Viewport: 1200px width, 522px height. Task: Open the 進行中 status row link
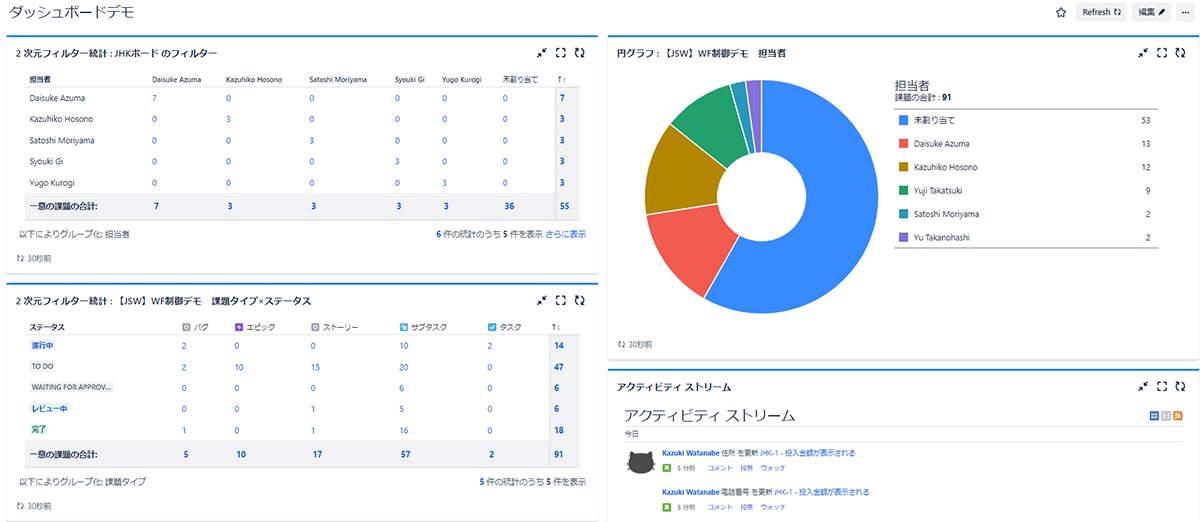42,345
